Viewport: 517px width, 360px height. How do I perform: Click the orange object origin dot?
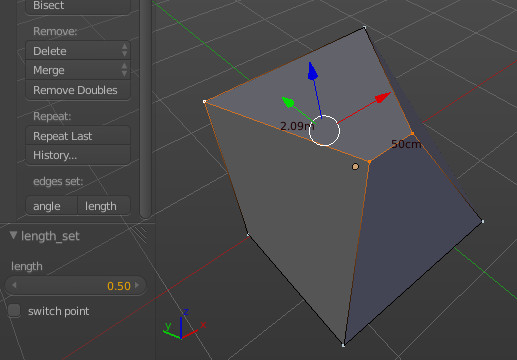(355, 166)
